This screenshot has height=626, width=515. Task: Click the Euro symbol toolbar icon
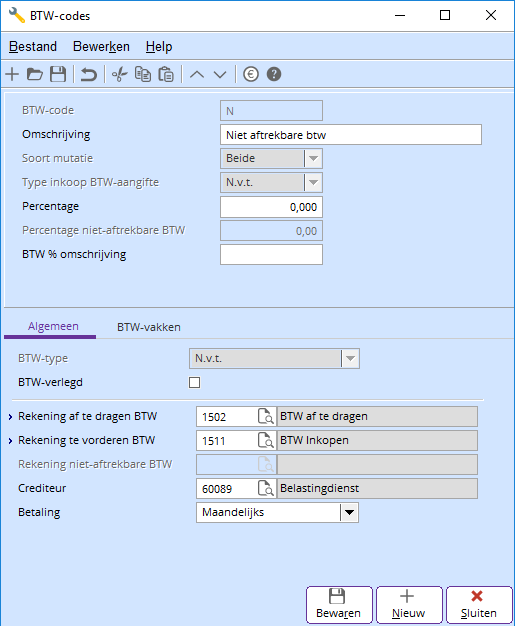pos(251,74)
